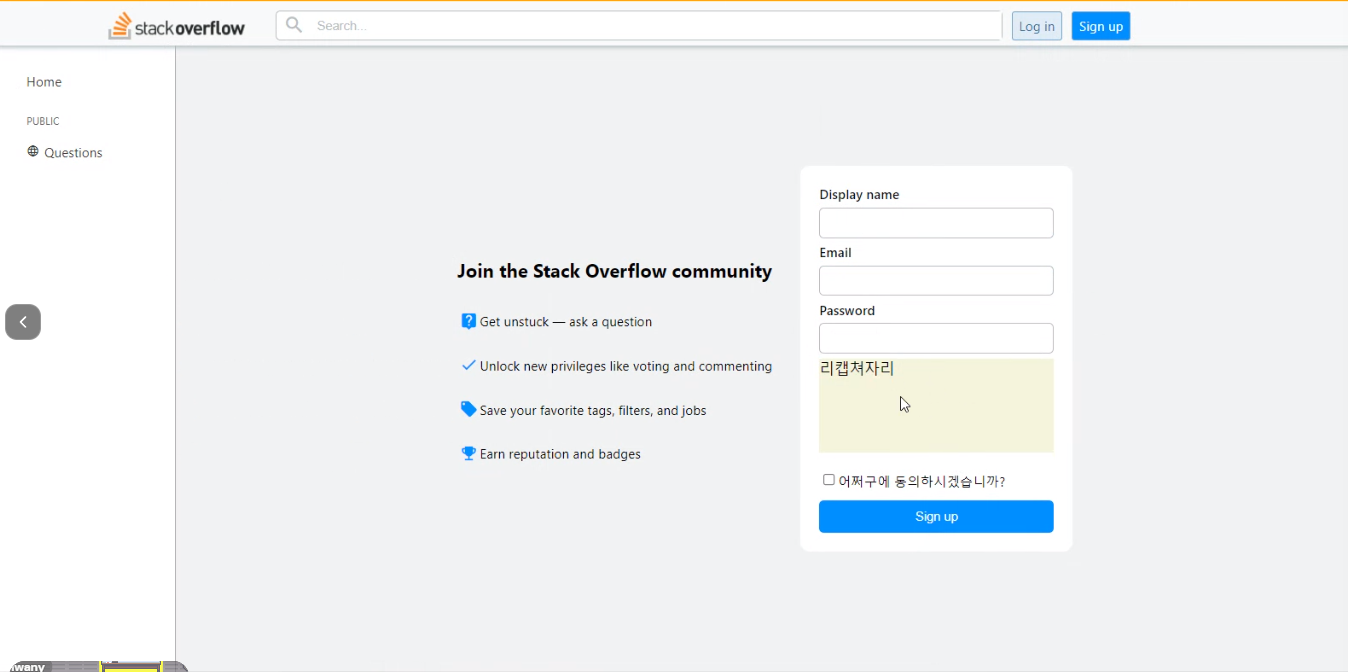
Task: Focus the Display name input field
Action: pos(936,223)
